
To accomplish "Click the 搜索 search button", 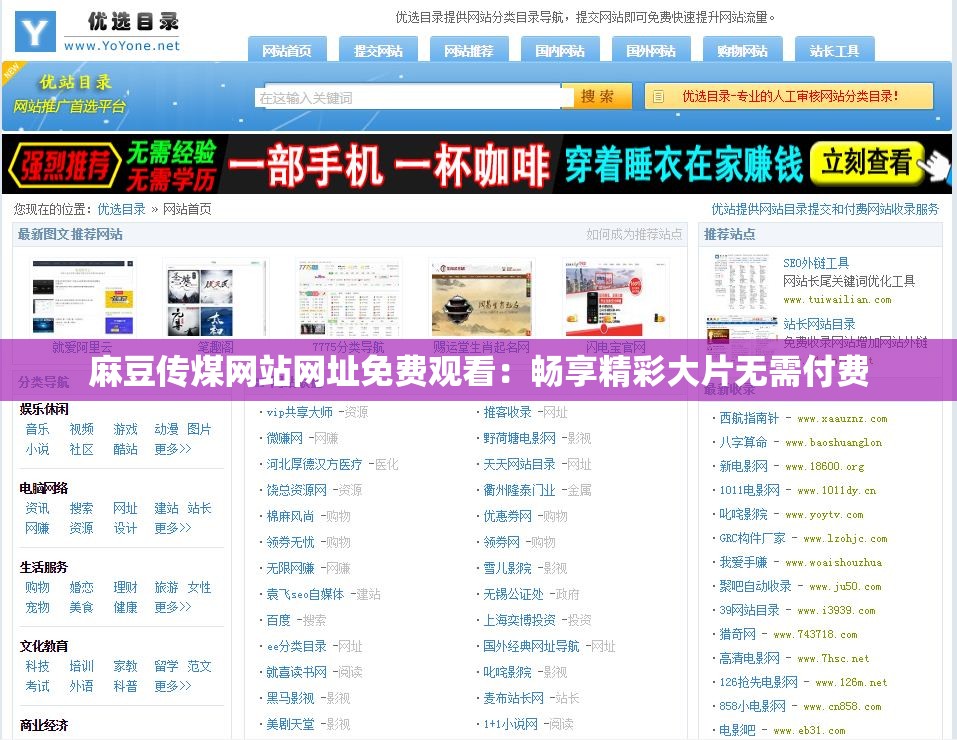I will (598, 96).
